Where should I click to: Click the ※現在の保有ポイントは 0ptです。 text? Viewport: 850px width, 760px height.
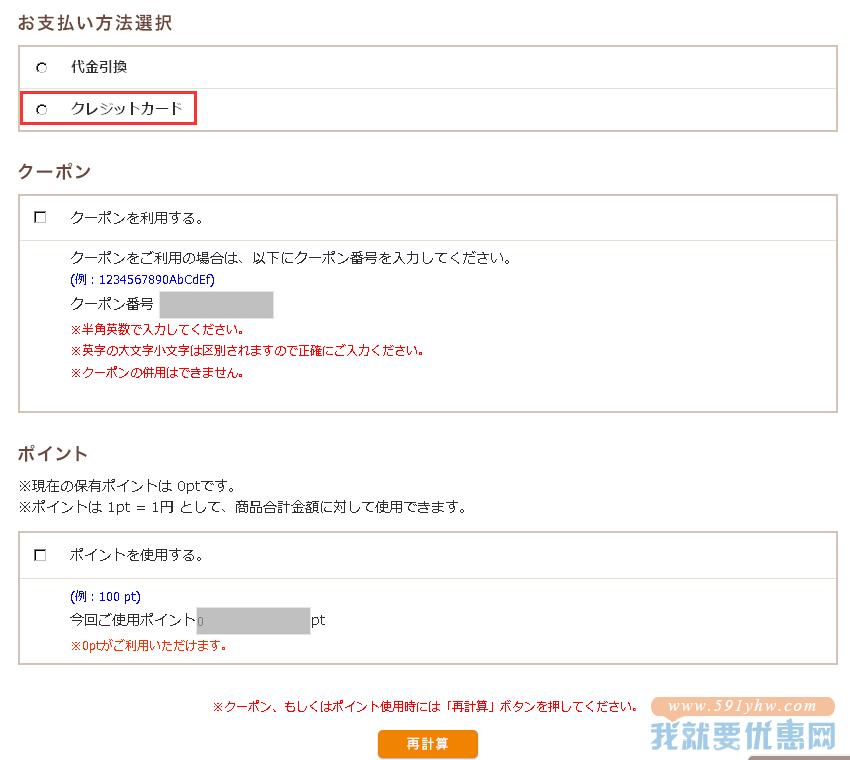pyautogui.click(x=127, y=486)
